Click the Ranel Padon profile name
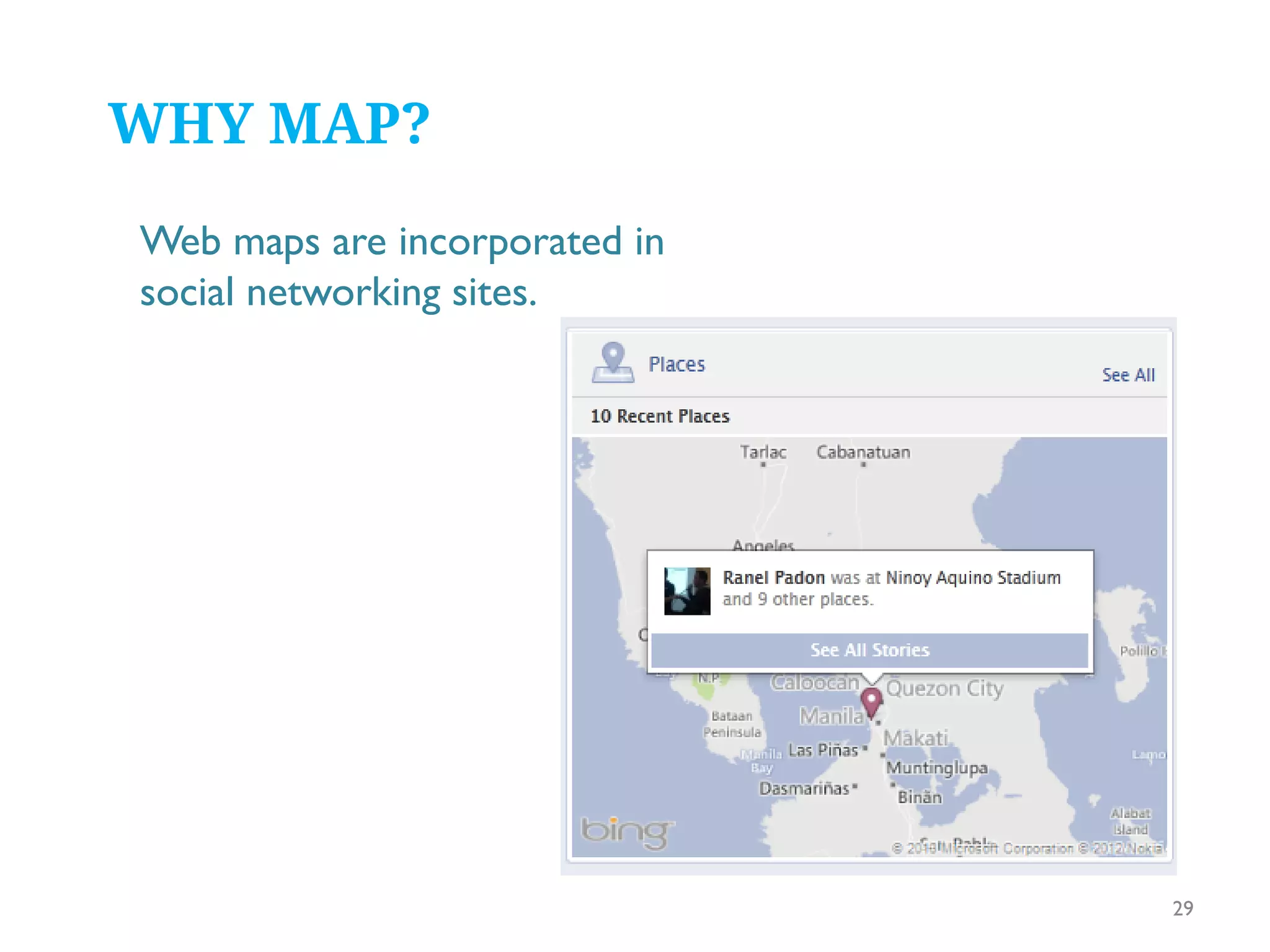 click(773, 578)
